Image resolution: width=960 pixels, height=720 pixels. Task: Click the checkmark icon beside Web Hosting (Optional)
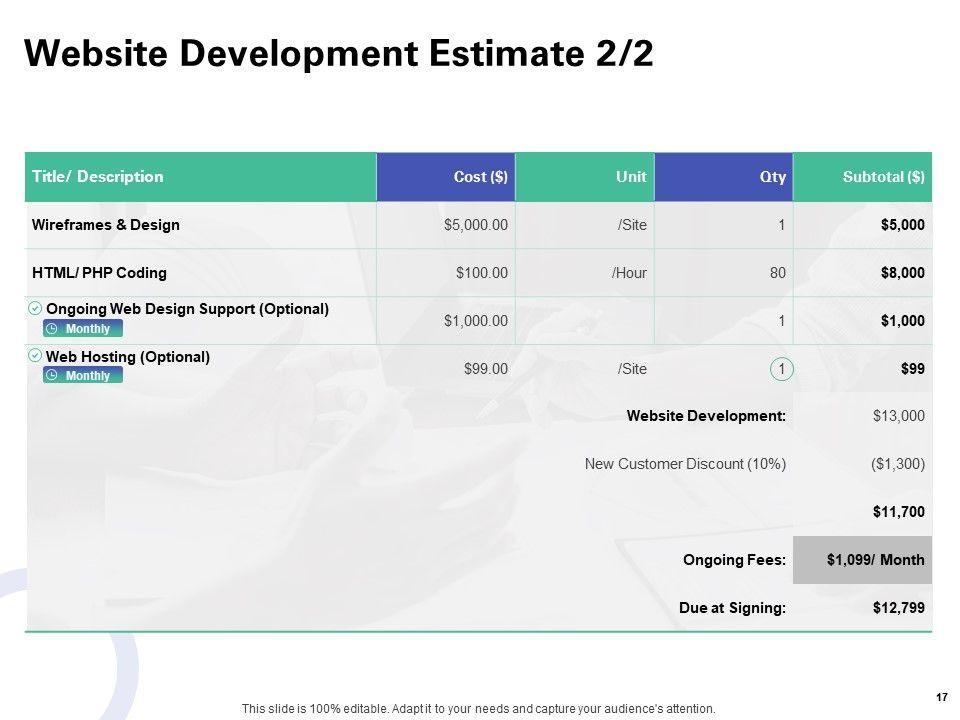(36, 356)
